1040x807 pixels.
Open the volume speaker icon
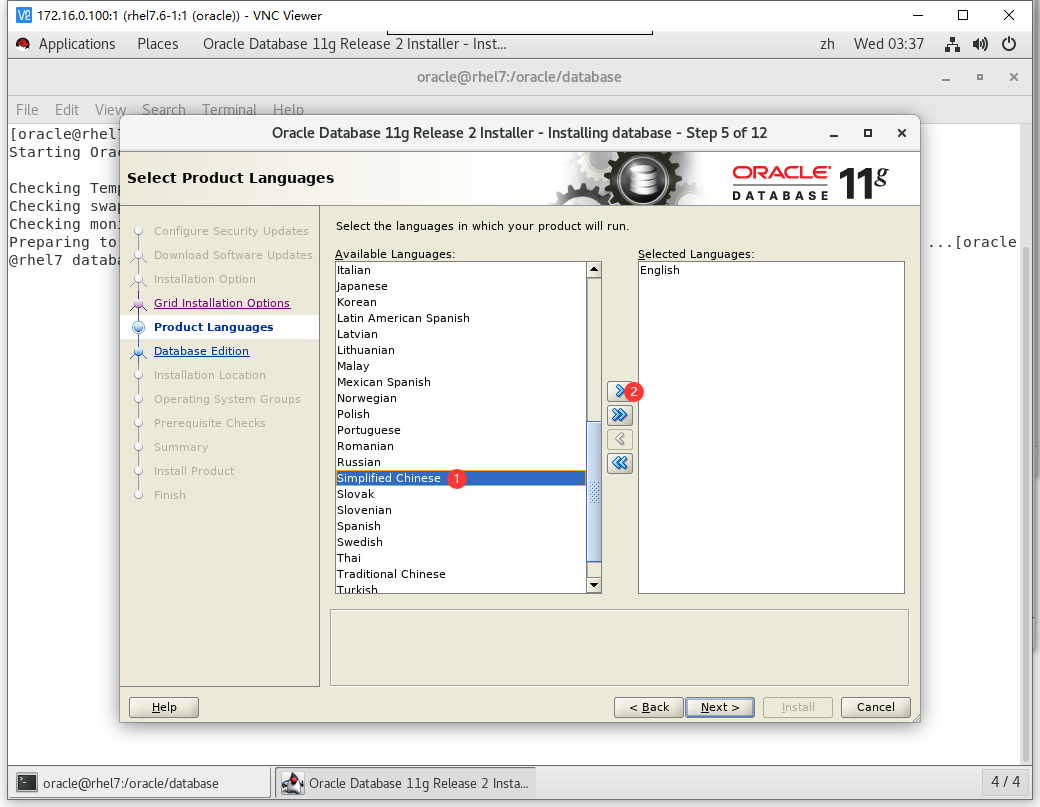tap(980, 44)
